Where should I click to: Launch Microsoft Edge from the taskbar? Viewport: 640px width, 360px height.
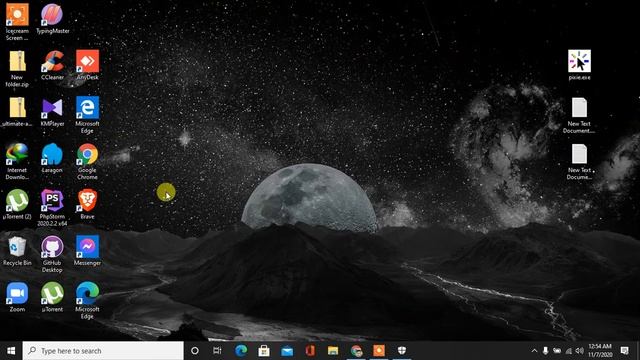(x=241, y=351)
